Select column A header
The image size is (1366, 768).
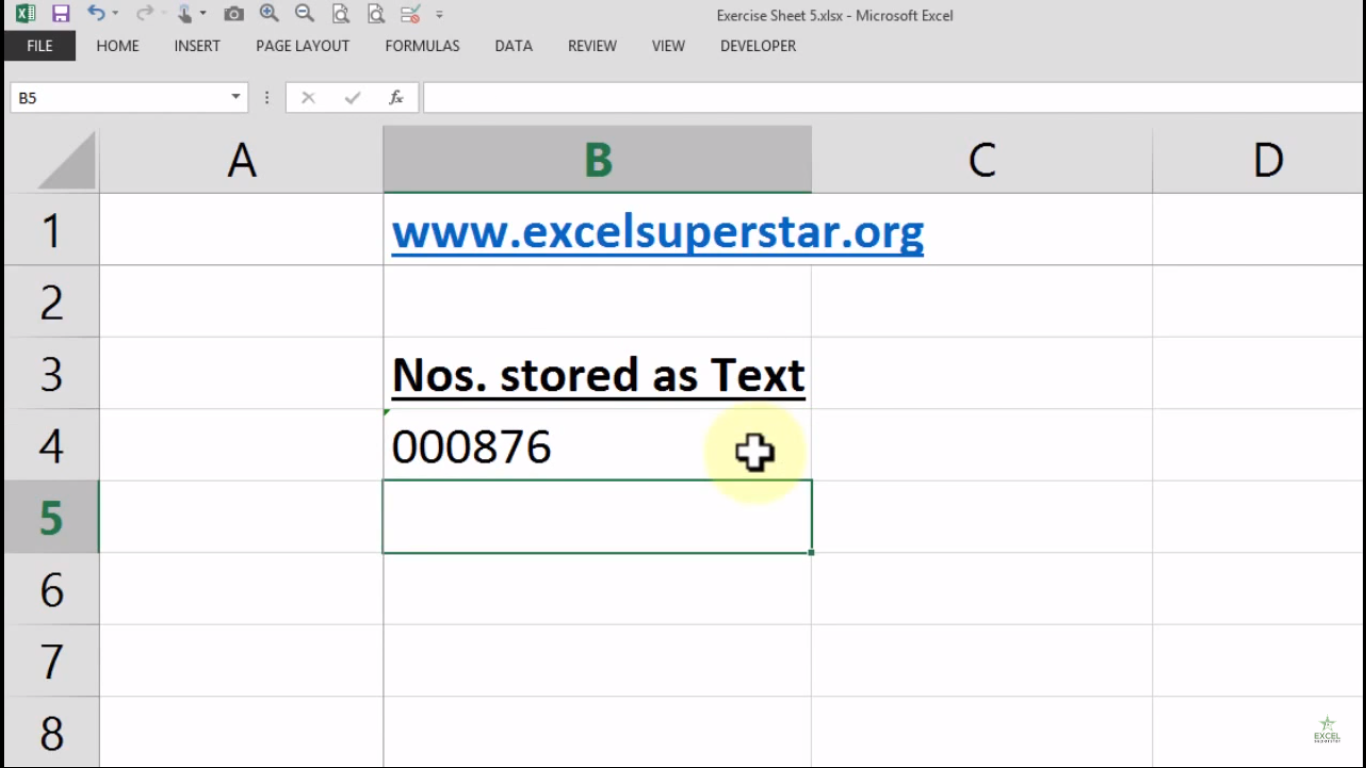(241, 160)
